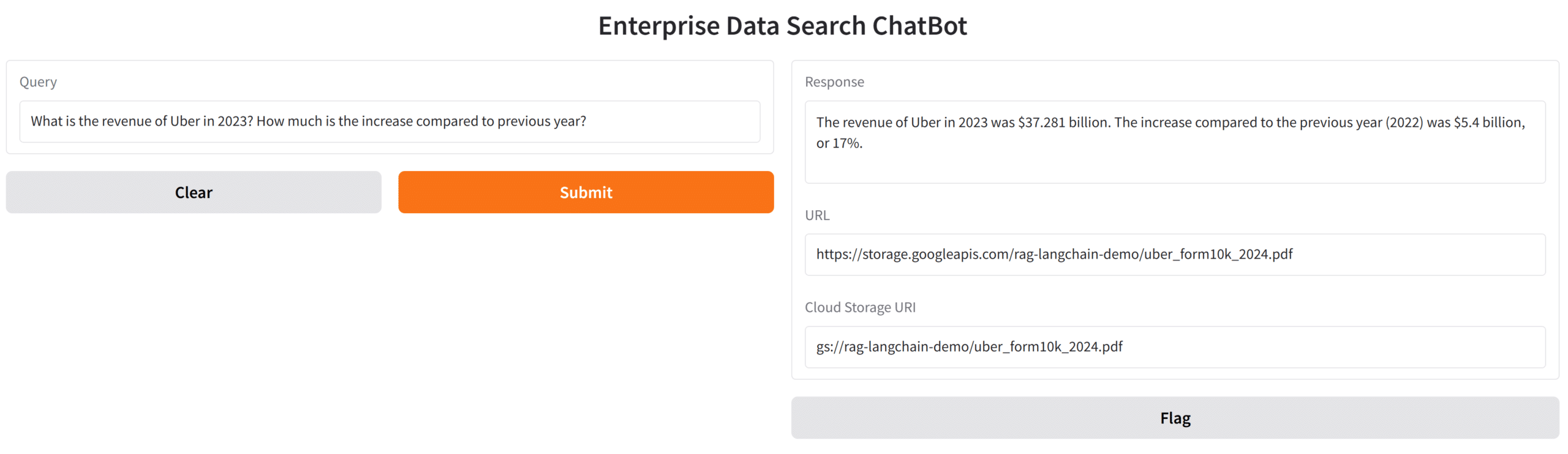1568x454 pixels.
Task: Click the Query label
Action: (38, 82)
